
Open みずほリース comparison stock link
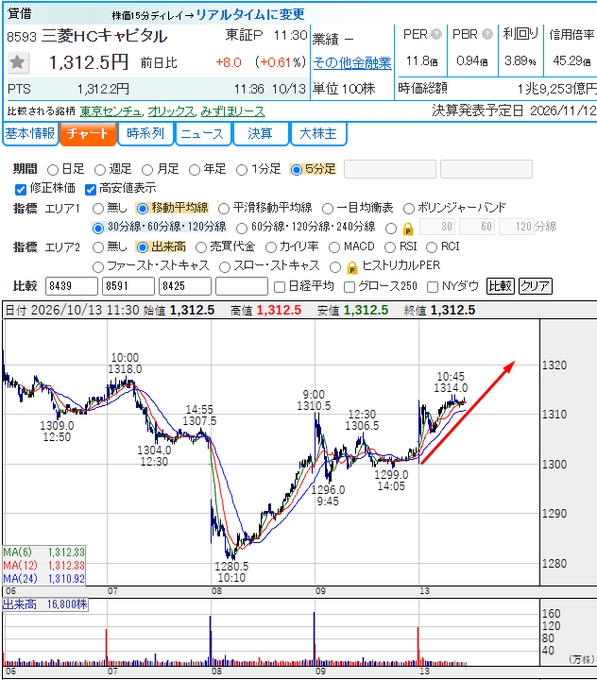click(233, 111)
